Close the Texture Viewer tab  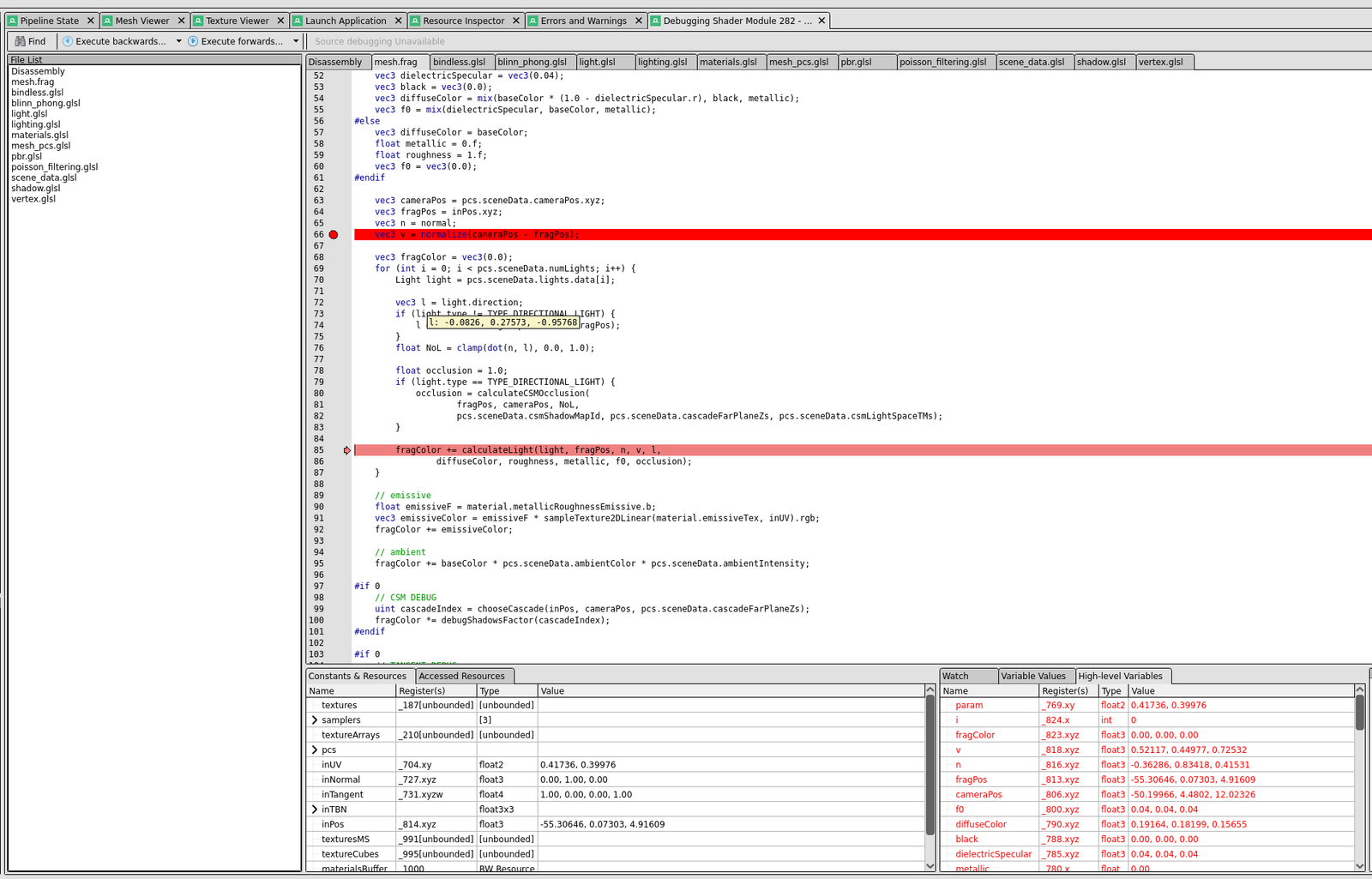tap(280, 21)
